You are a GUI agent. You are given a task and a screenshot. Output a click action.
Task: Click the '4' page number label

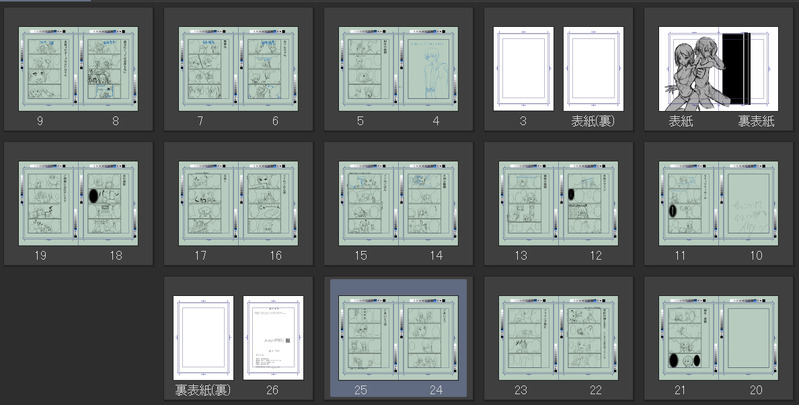[436, 121]
